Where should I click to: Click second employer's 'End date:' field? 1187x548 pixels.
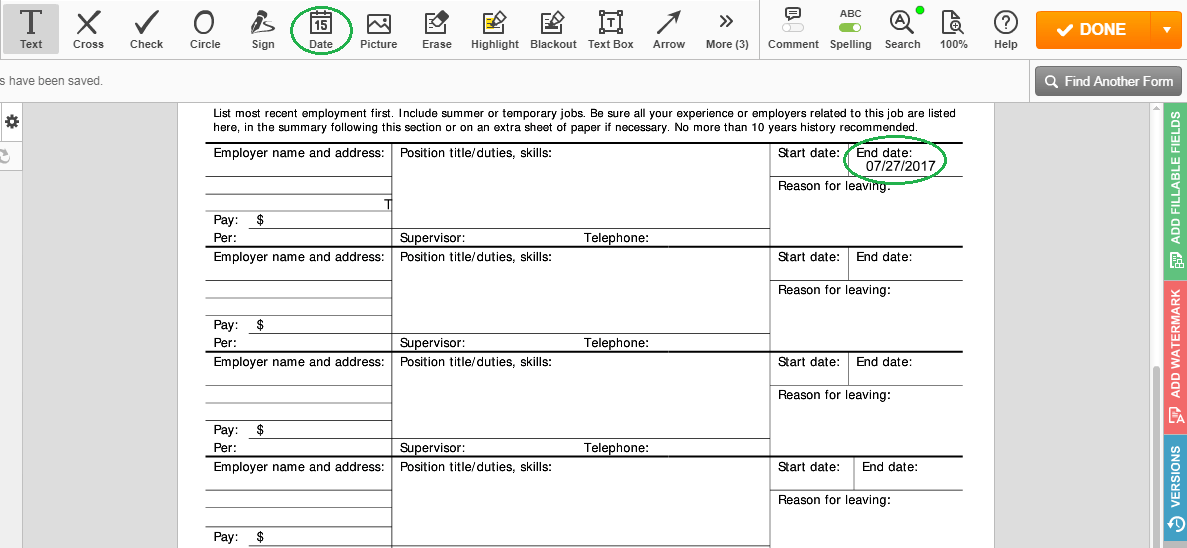click(905, 263)
